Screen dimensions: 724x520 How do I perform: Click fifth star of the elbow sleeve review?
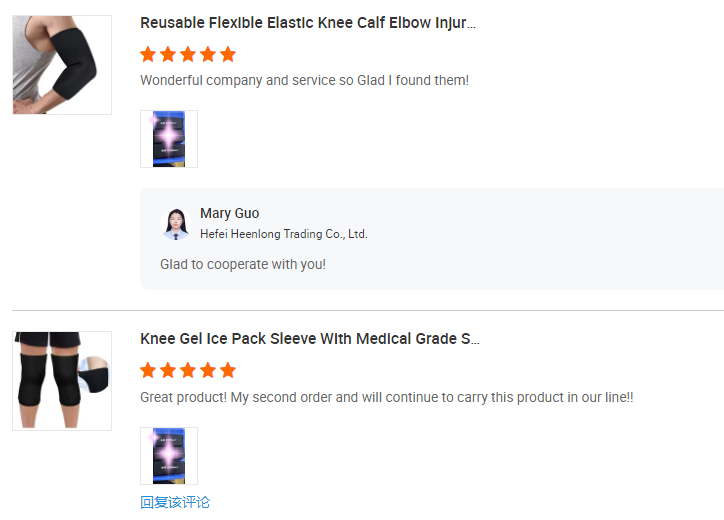[x=228, y=54]
